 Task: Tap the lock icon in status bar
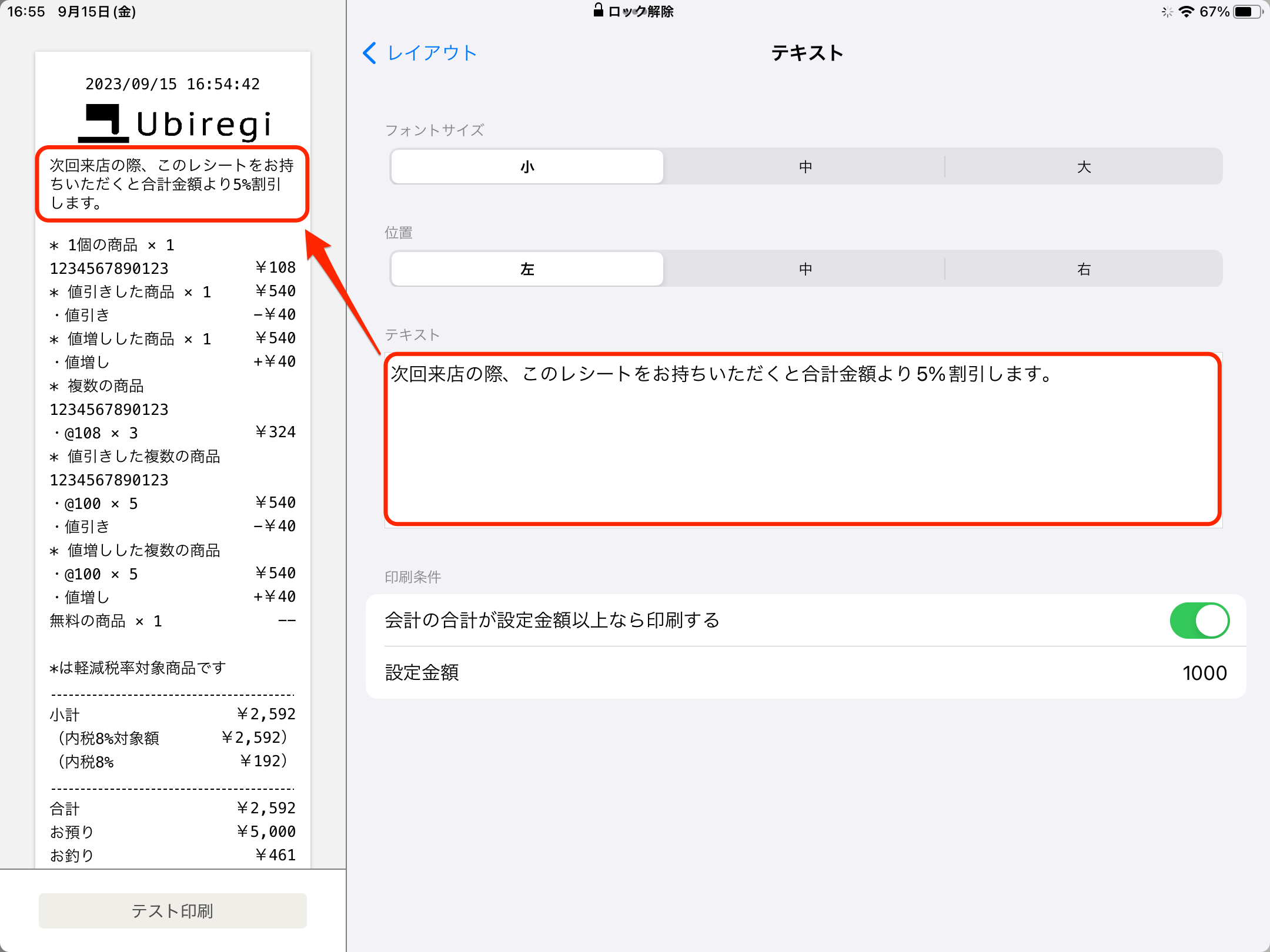(599, 10)
